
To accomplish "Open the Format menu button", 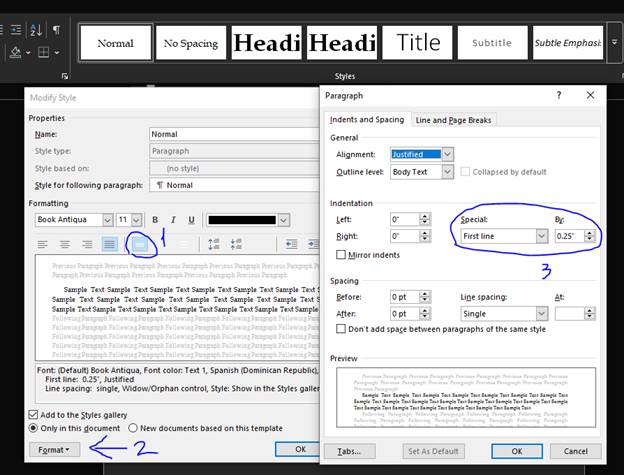I will pos(54,450).
